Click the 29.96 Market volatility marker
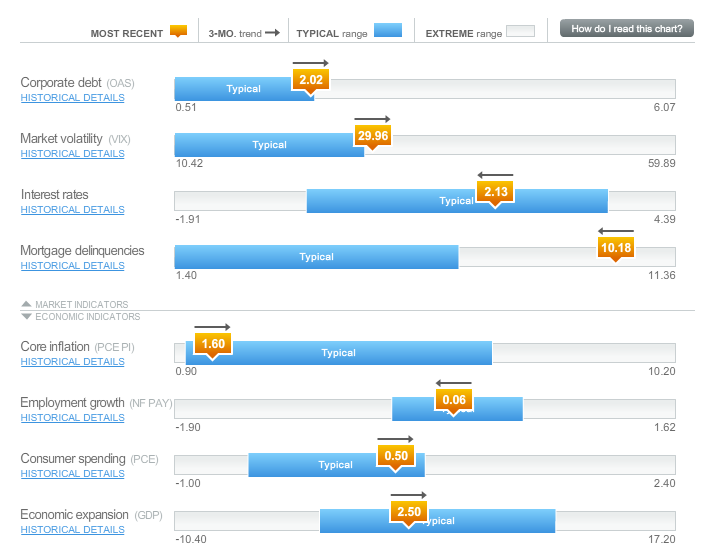This screenshot has height=555, width=711. coord(372,136)
